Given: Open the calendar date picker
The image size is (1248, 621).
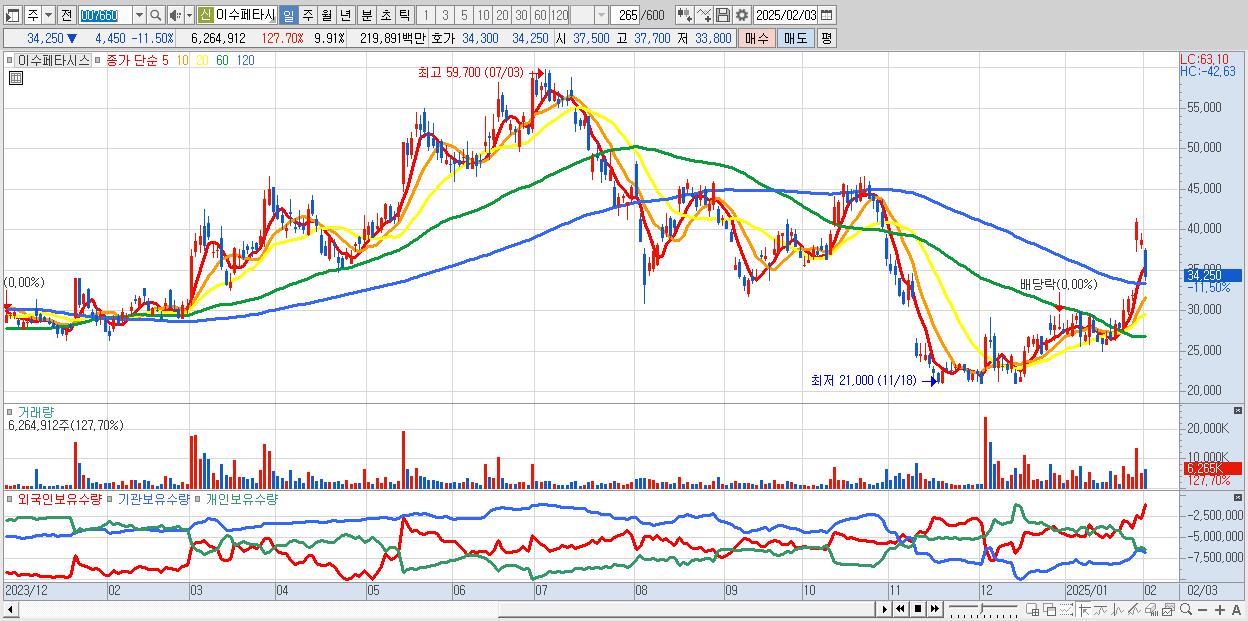Looking at the screenshot, I should pos(826,15).
